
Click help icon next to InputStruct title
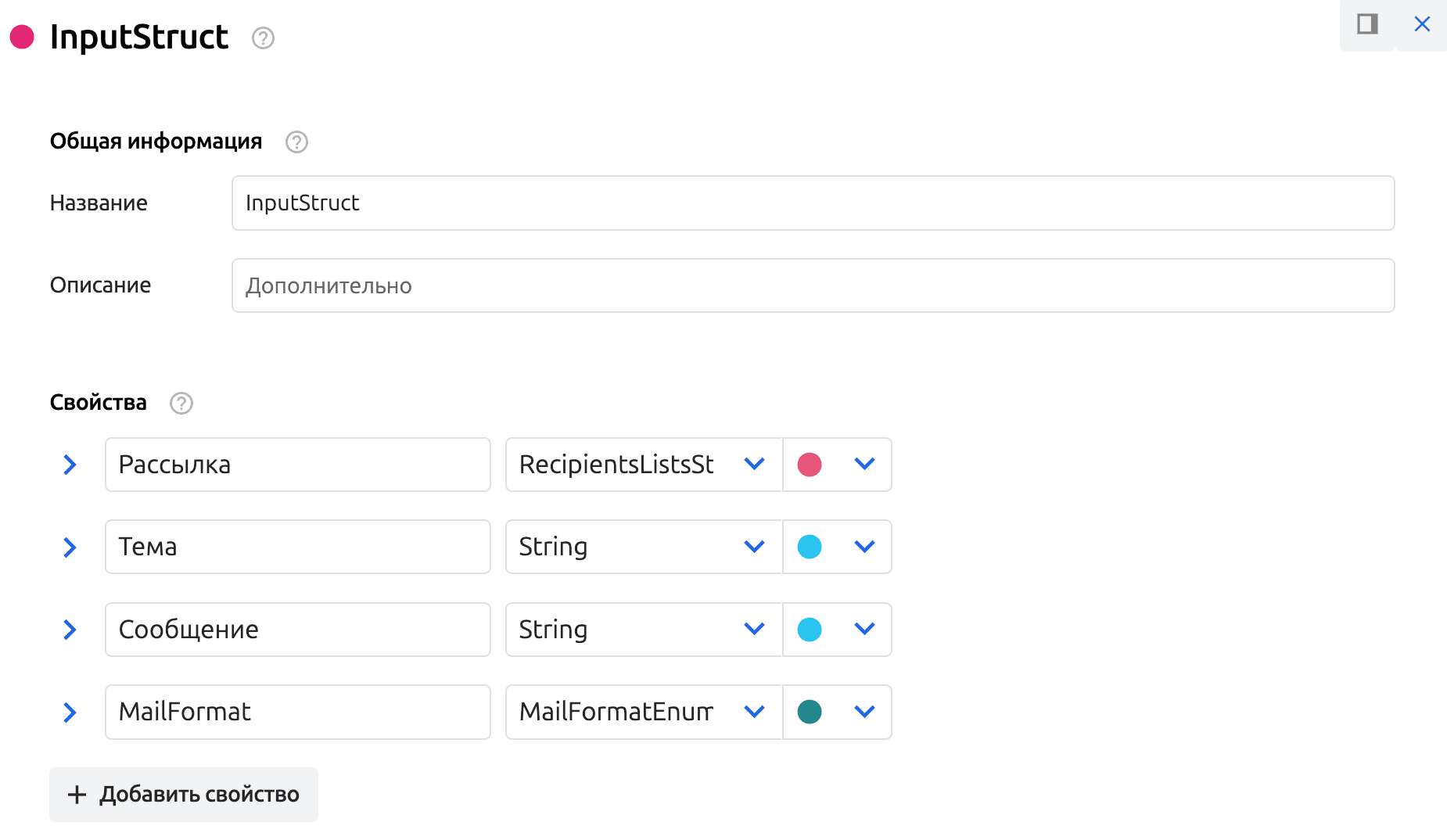263,38
